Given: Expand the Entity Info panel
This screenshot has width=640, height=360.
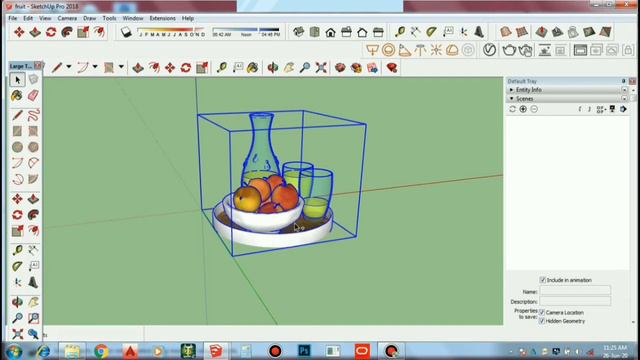Looking at the screenshot, I should [x=511, y=90].
